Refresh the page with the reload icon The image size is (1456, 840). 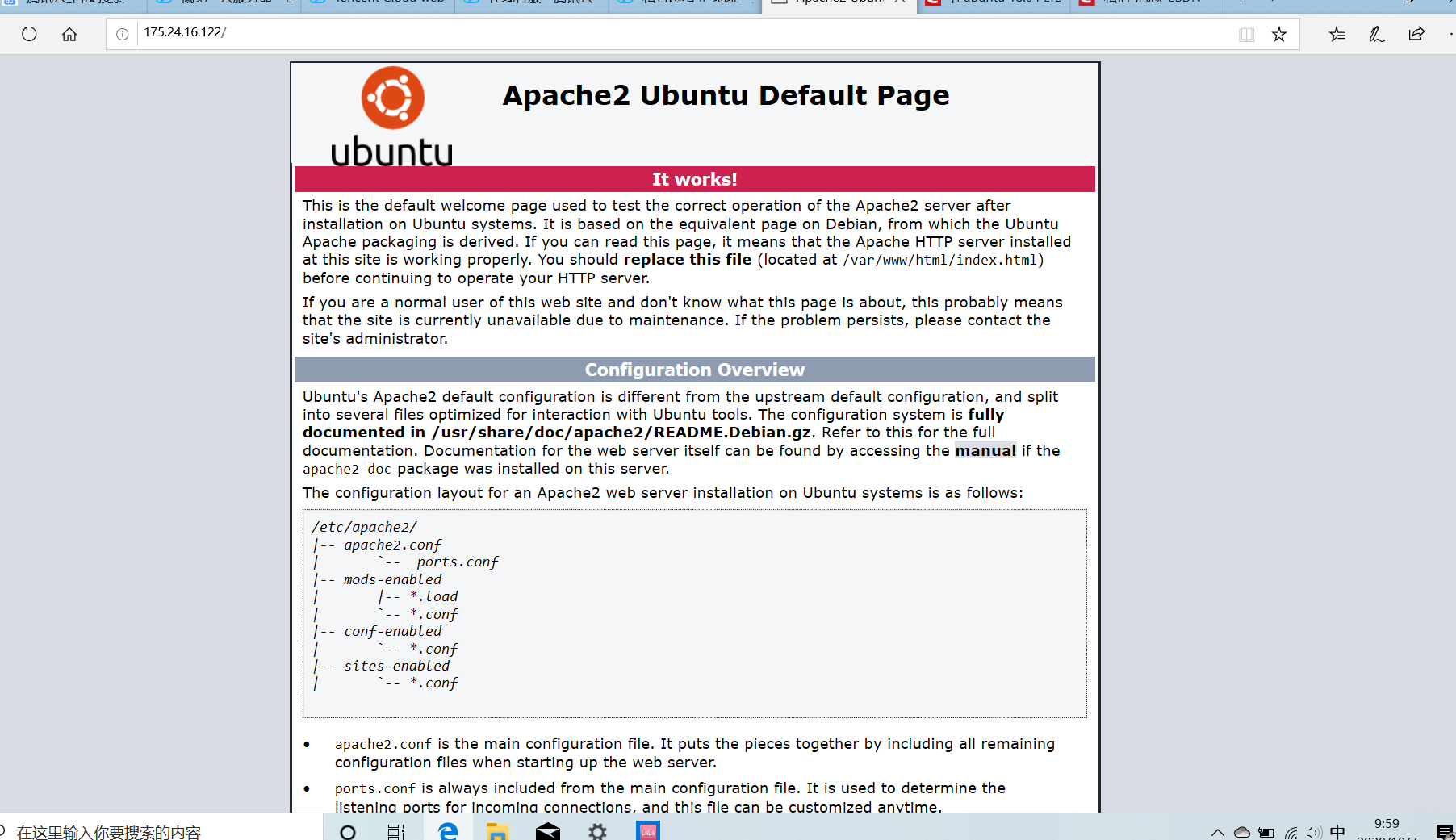(29, 34)
